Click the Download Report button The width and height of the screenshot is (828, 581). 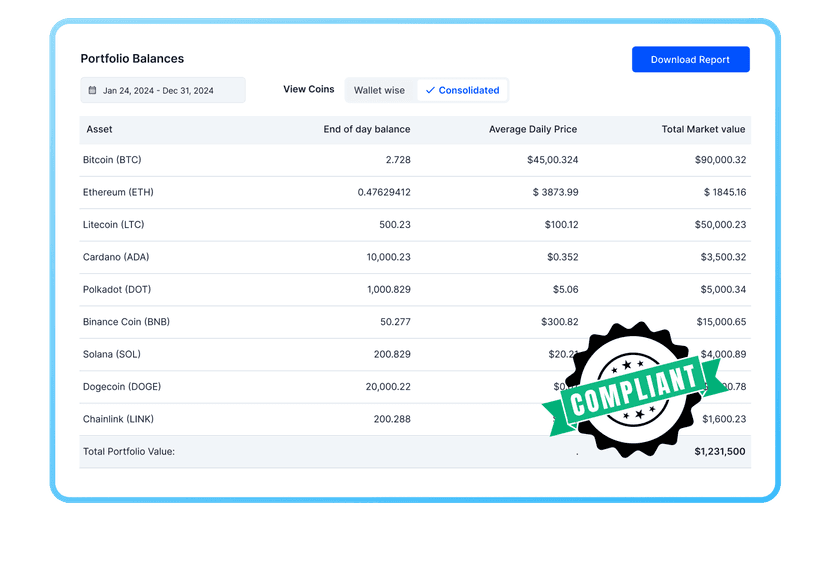(x=690, y=59)
